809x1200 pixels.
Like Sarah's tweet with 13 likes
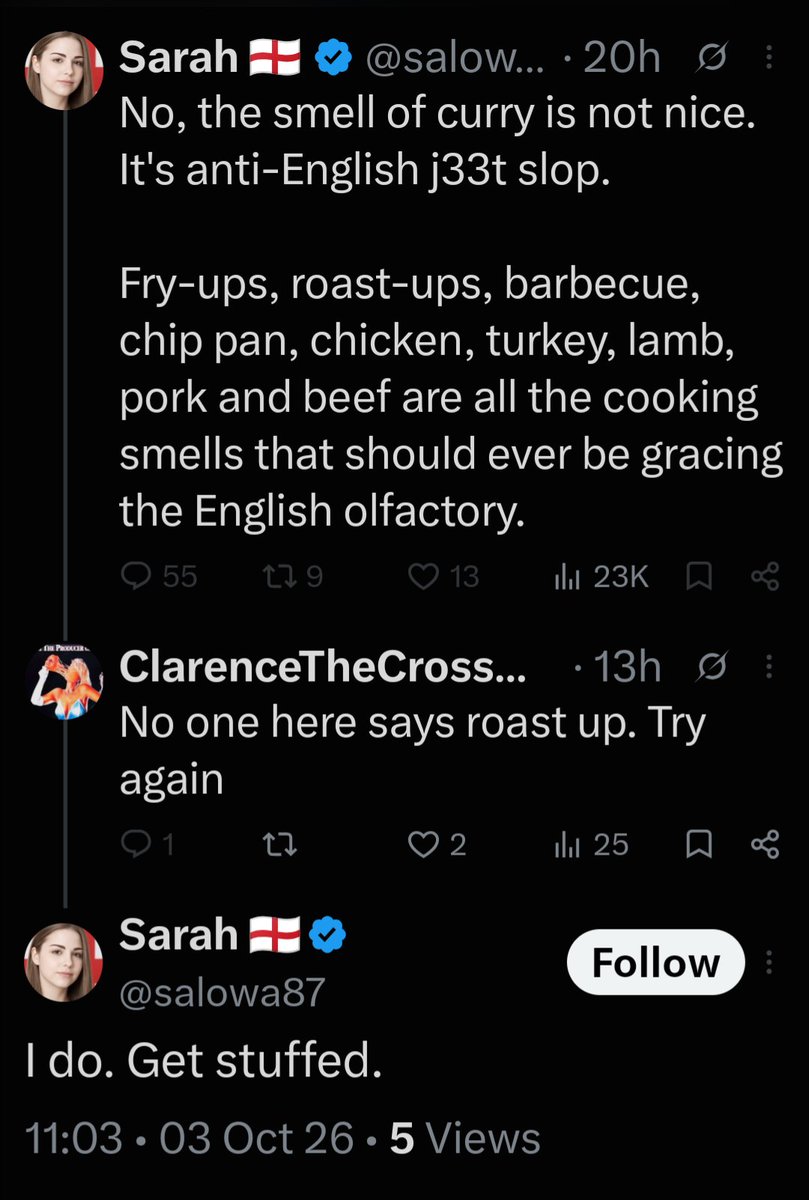[x=443, y=576]
